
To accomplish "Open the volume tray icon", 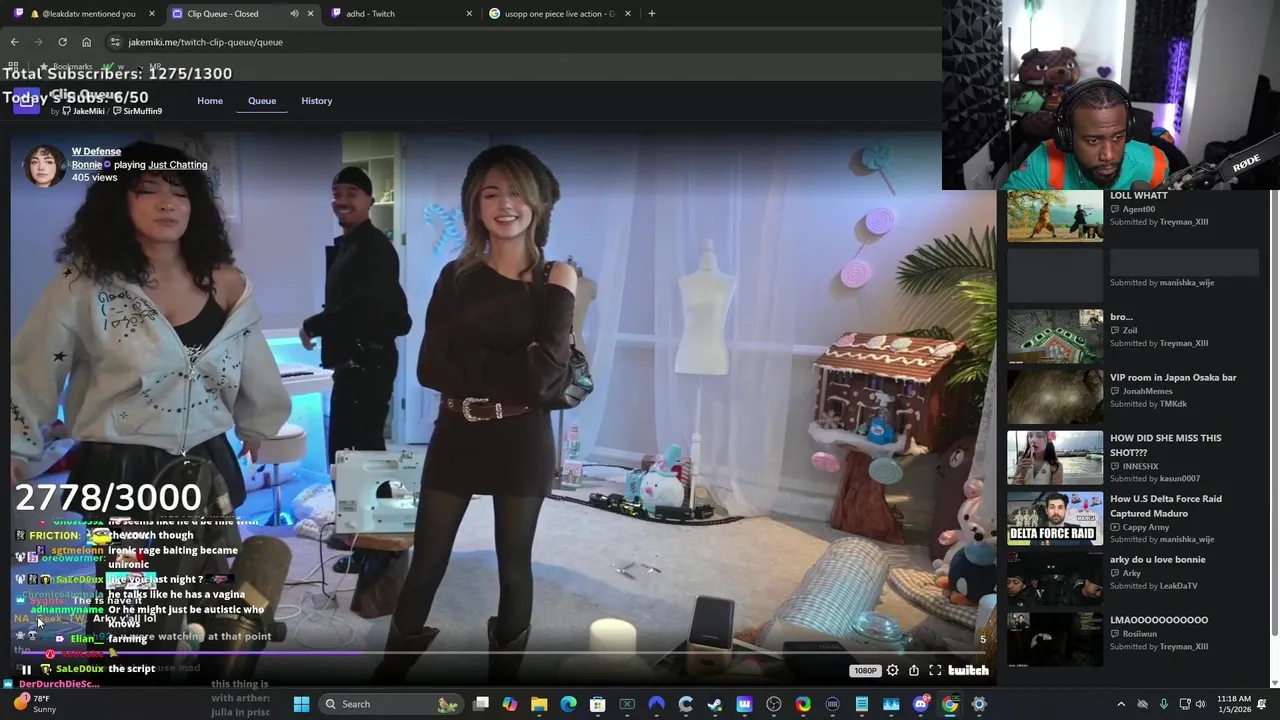I will click(1200, 704).
